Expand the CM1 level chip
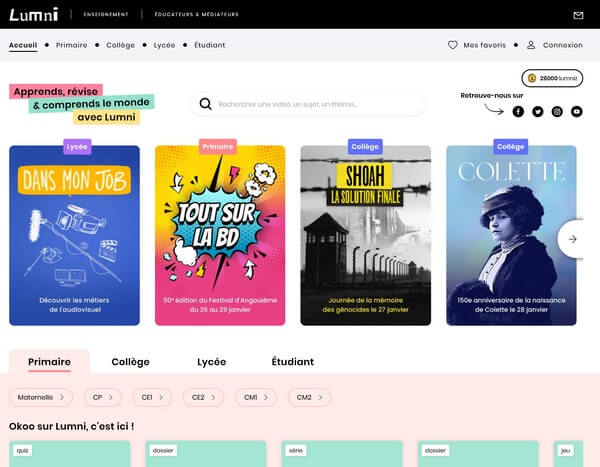This screenshot has width=600, height=467. click(x=256, y=397)
